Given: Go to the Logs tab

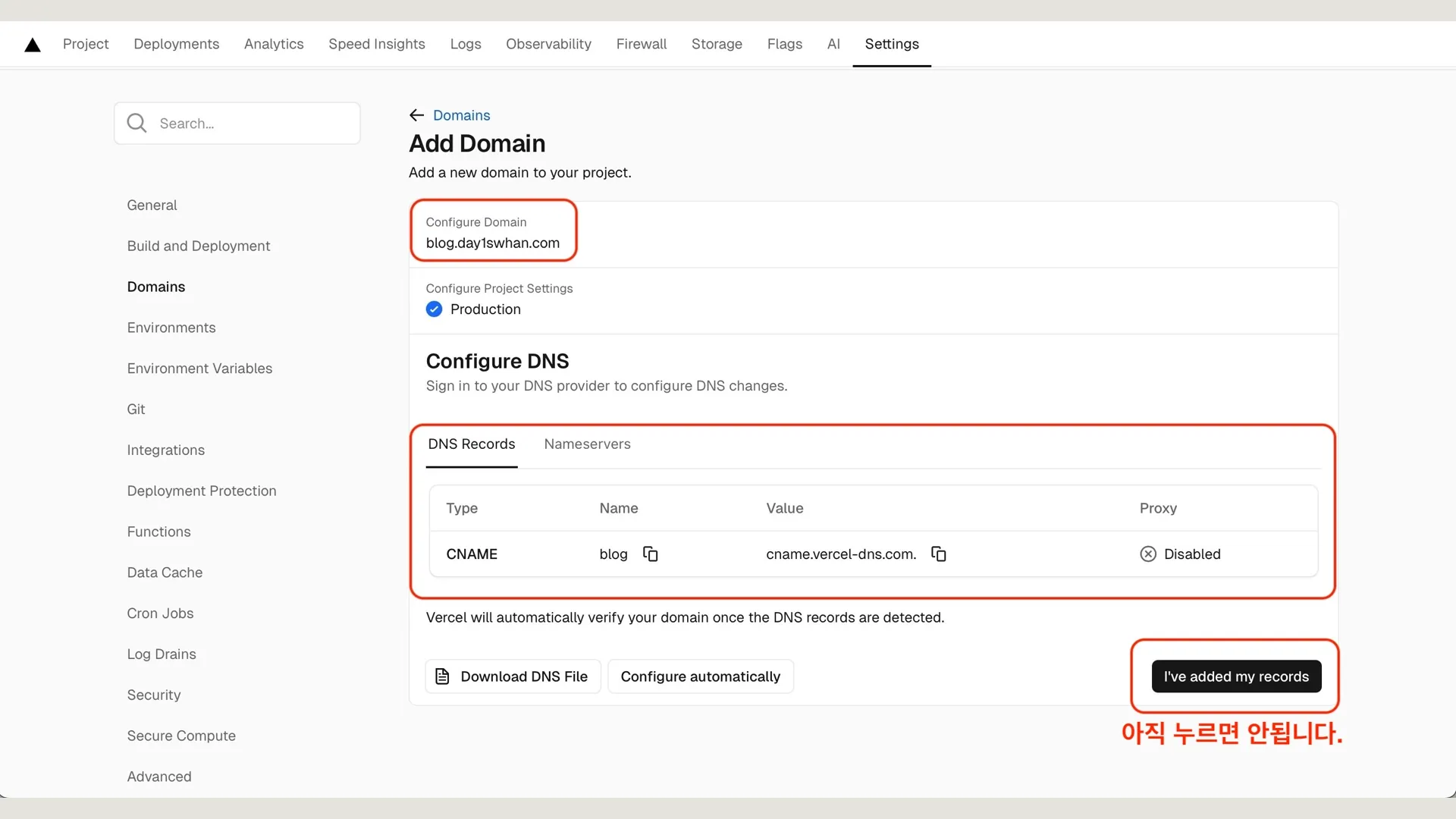Looking at the screenshot, I should 466,44.
